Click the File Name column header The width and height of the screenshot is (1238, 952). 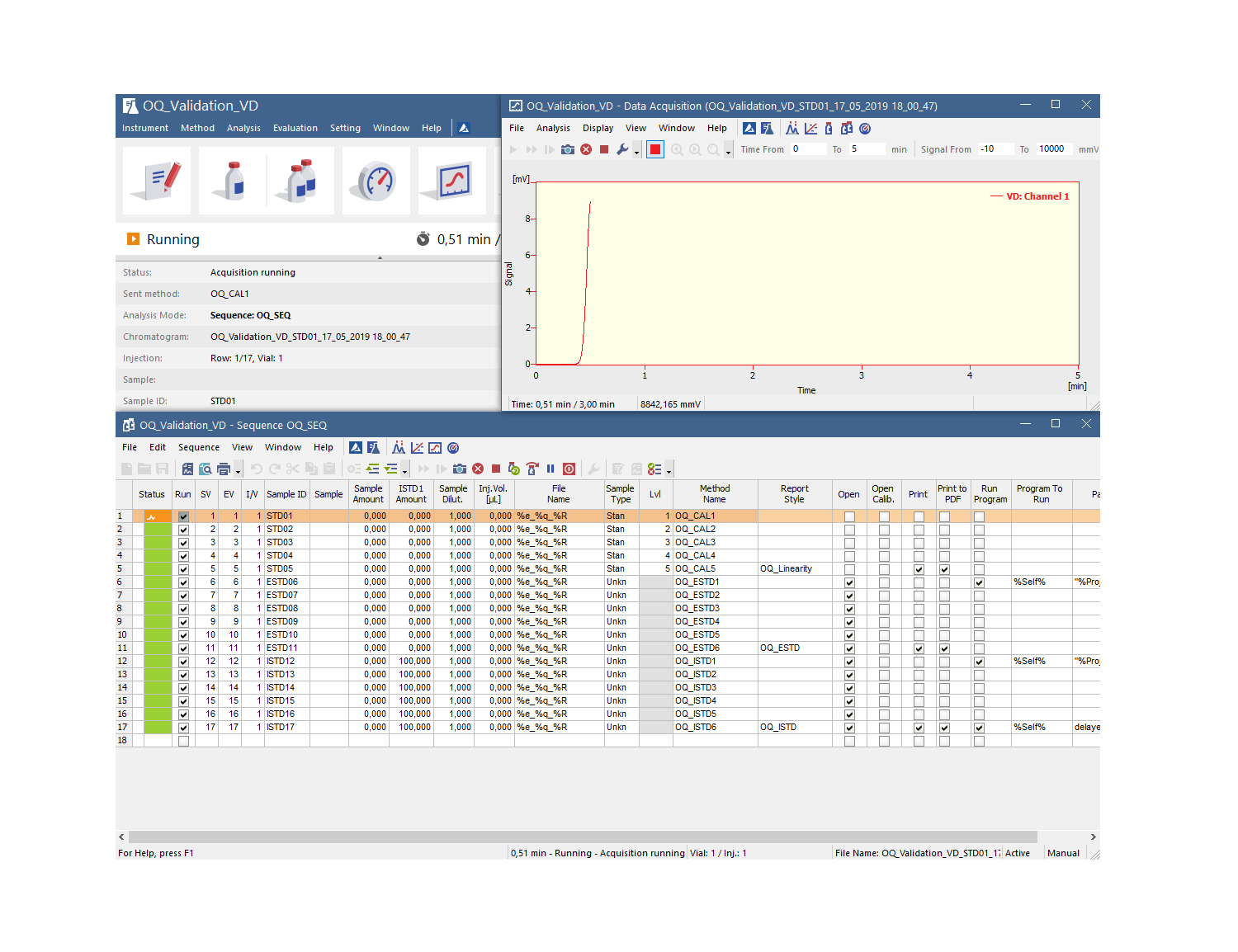pos(559,494)
